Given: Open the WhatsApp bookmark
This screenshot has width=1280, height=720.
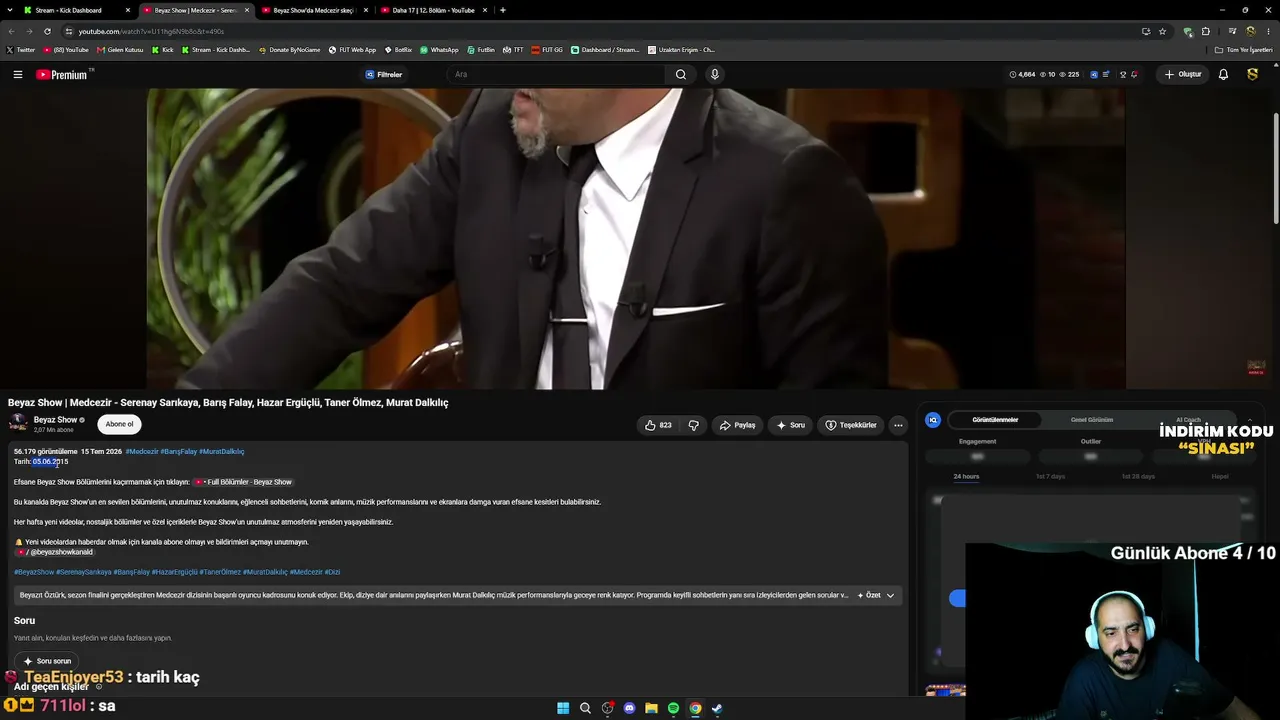Looking at the screenshot, I should 439,49.
